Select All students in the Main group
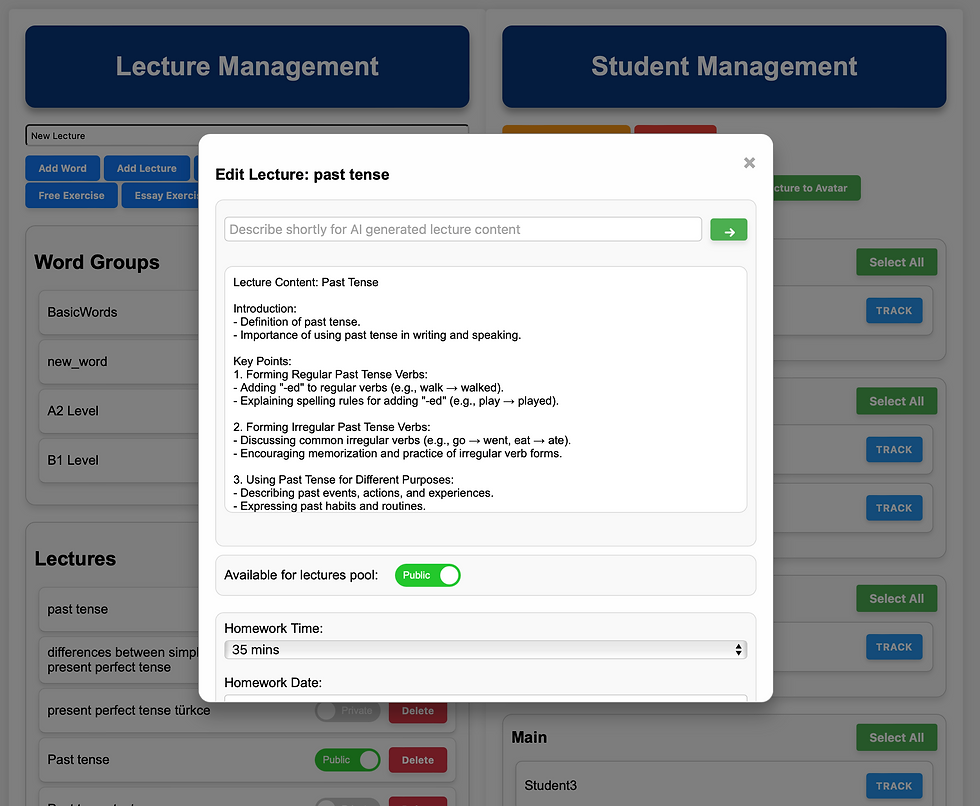980x806 pixels. (x=895, y=738)
